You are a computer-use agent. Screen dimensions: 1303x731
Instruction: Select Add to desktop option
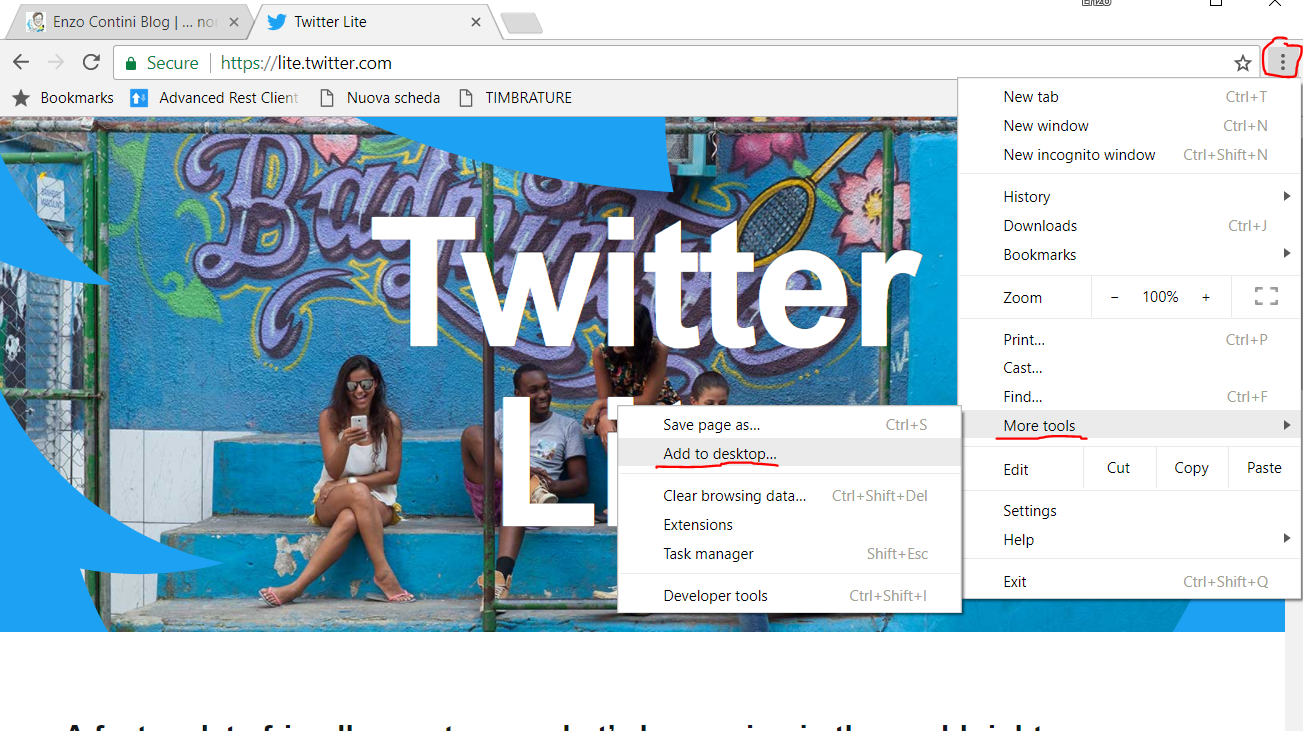[x=720, y=454]
